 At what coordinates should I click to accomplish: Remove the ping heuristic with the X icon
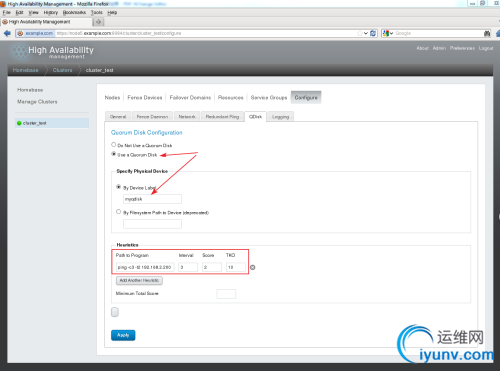253,267
